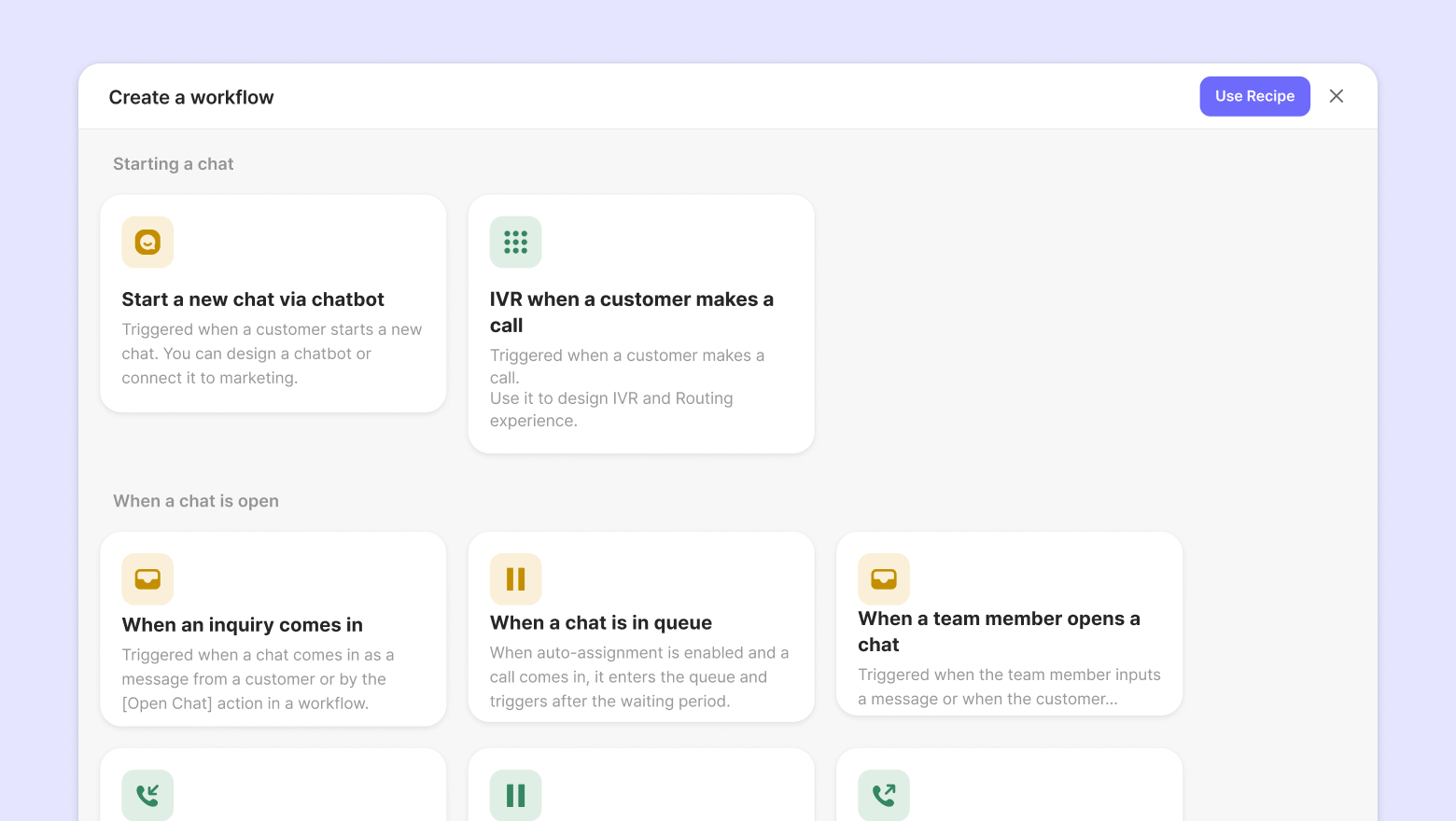Select When an inquiry comes in title
The image size is (1456, 821).
[243, 625]
